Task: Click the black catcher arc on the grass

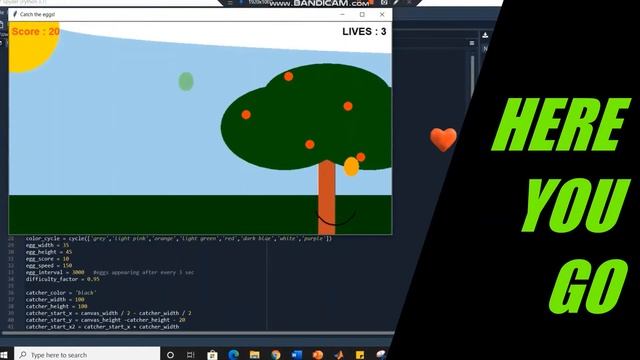Action: coord(337,218)
